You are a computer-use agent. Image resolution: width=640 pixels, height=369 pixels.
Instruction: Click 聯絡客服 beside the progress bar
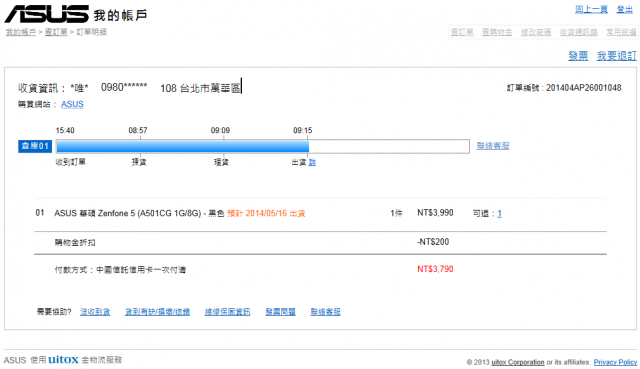(493, 146)
